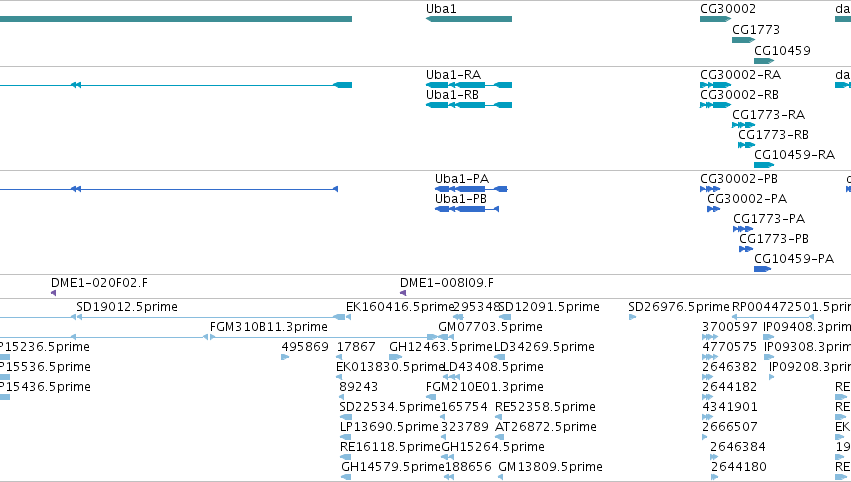Open EST LD34269.5prime
Viewport: 851px width, 482px height.
544,347
